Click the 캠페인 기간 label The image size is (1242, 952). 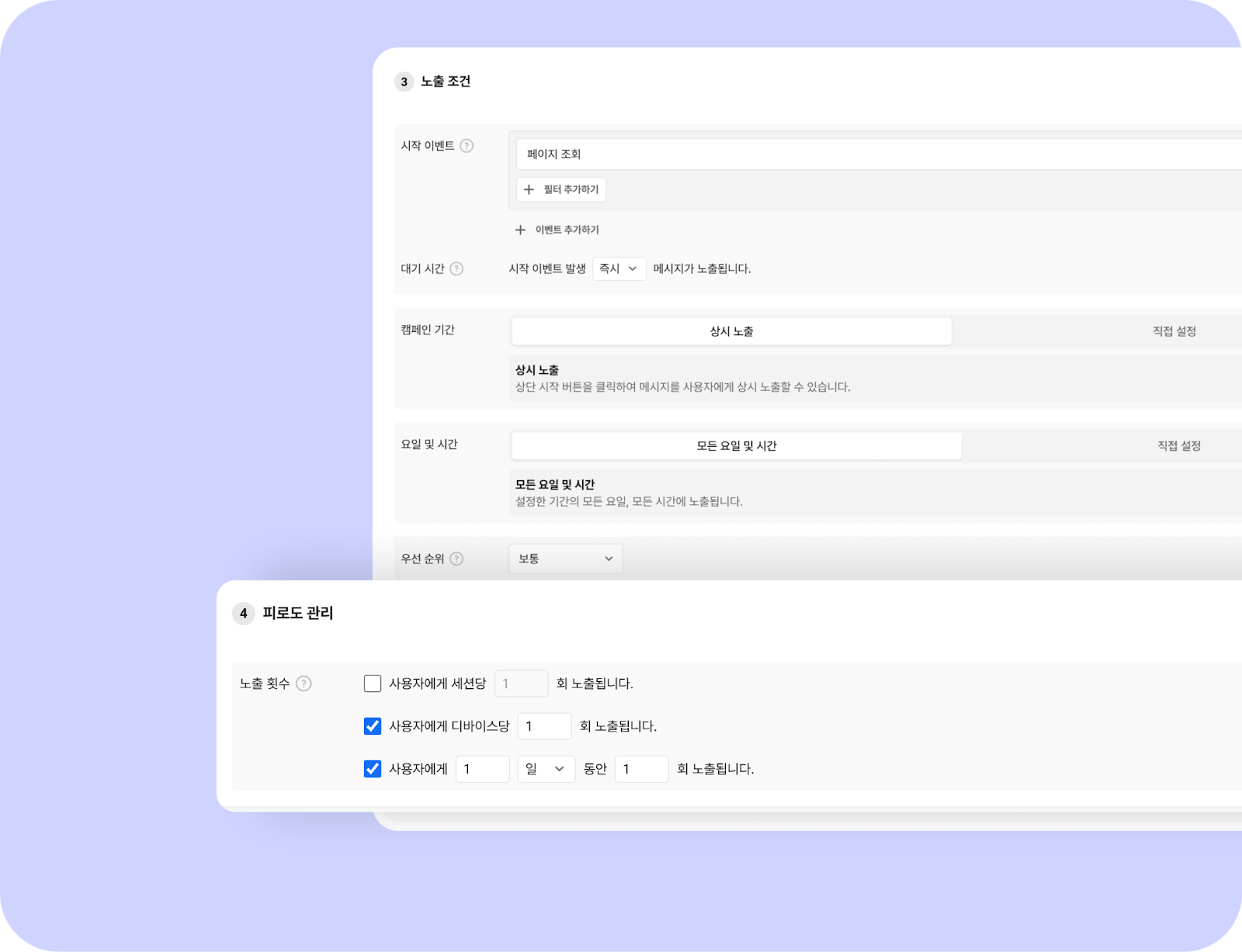[x=428, y=330]
